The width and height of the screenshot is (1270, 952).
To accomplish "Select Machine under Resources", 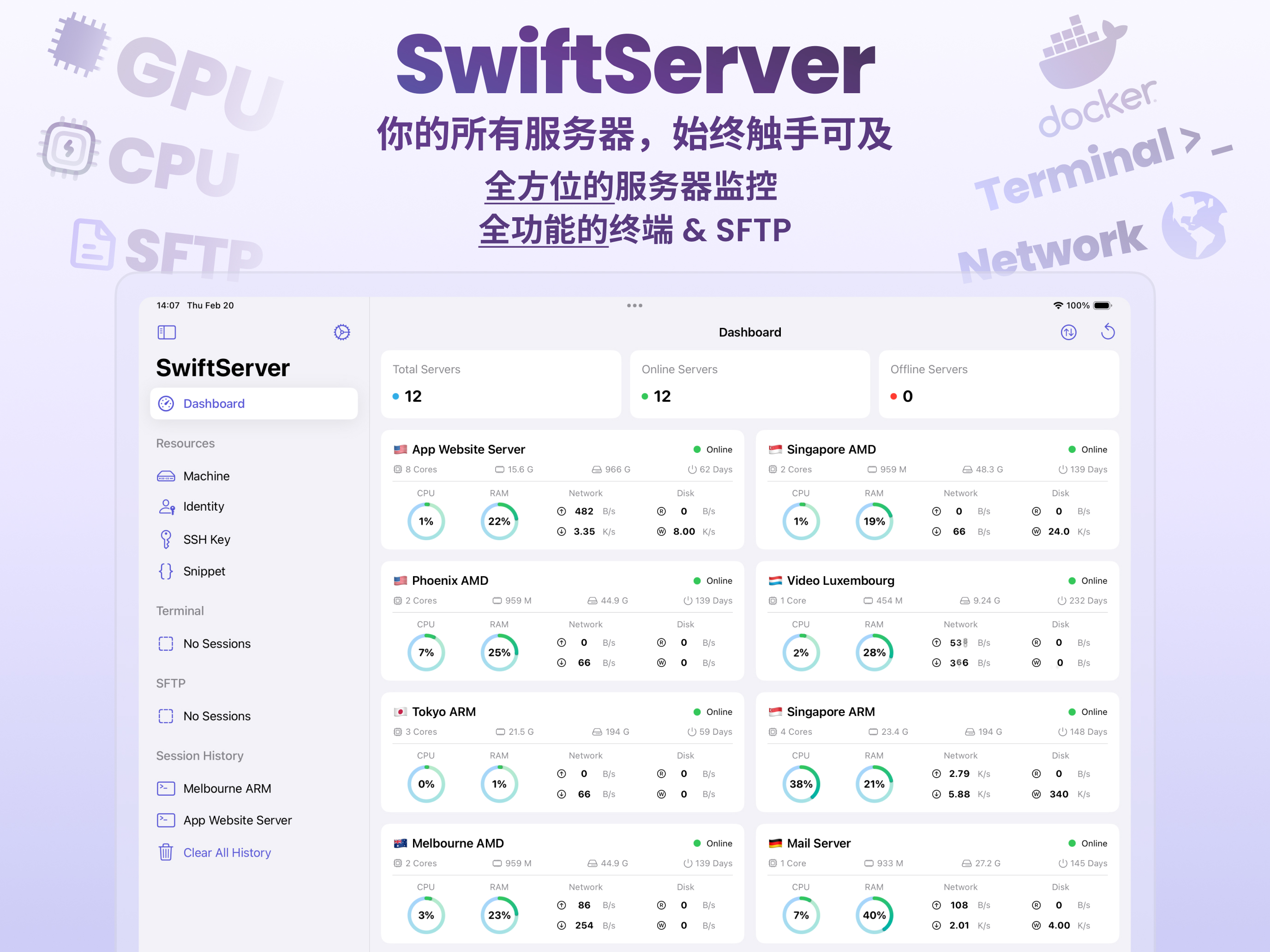I will 206,476.
